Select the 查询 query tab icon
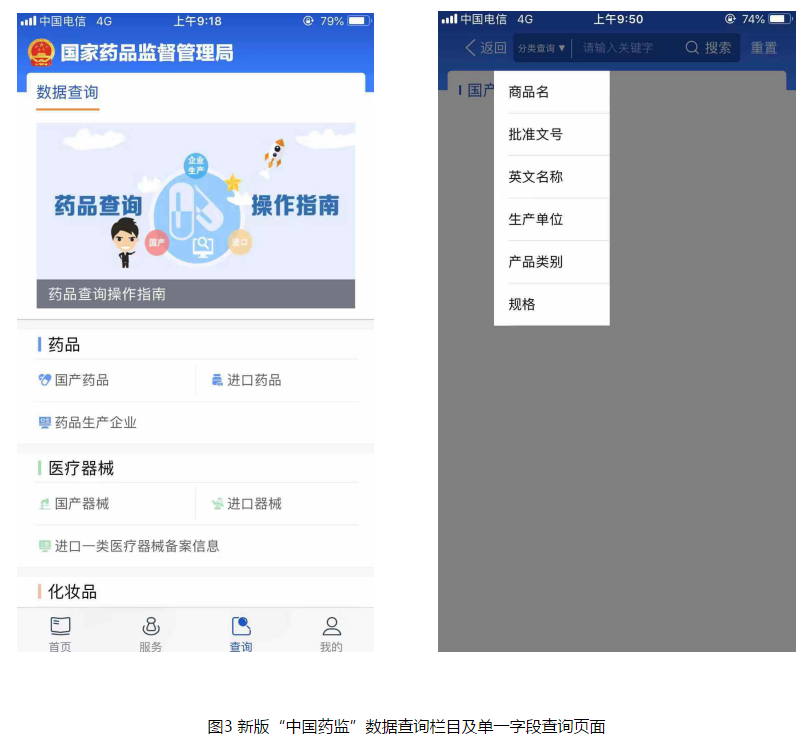Image resolution: width=811 pixels, height=745 pixels. (241, 626)
